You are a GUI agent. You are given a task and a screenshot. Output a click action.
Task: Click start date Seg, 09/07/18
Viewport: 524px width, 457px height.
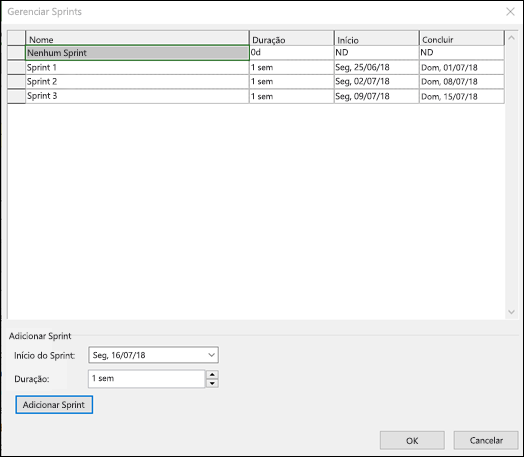click(x=377, y=96)
